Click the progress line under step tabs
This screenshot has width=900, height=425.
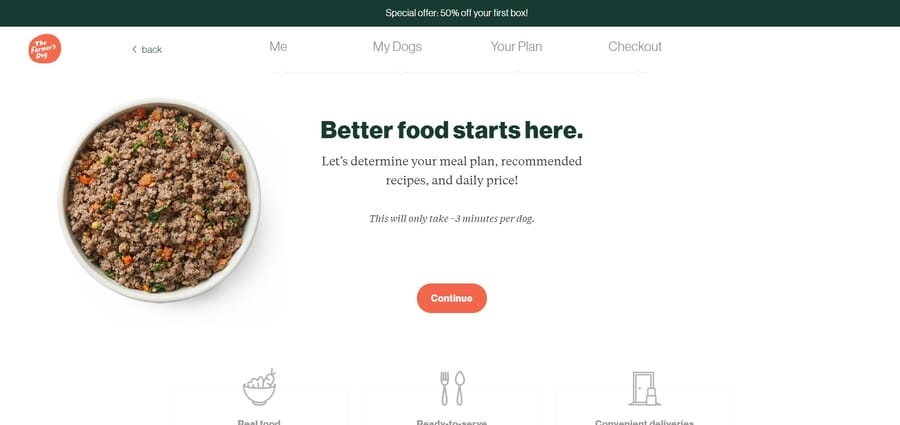[x=457, y=73]
